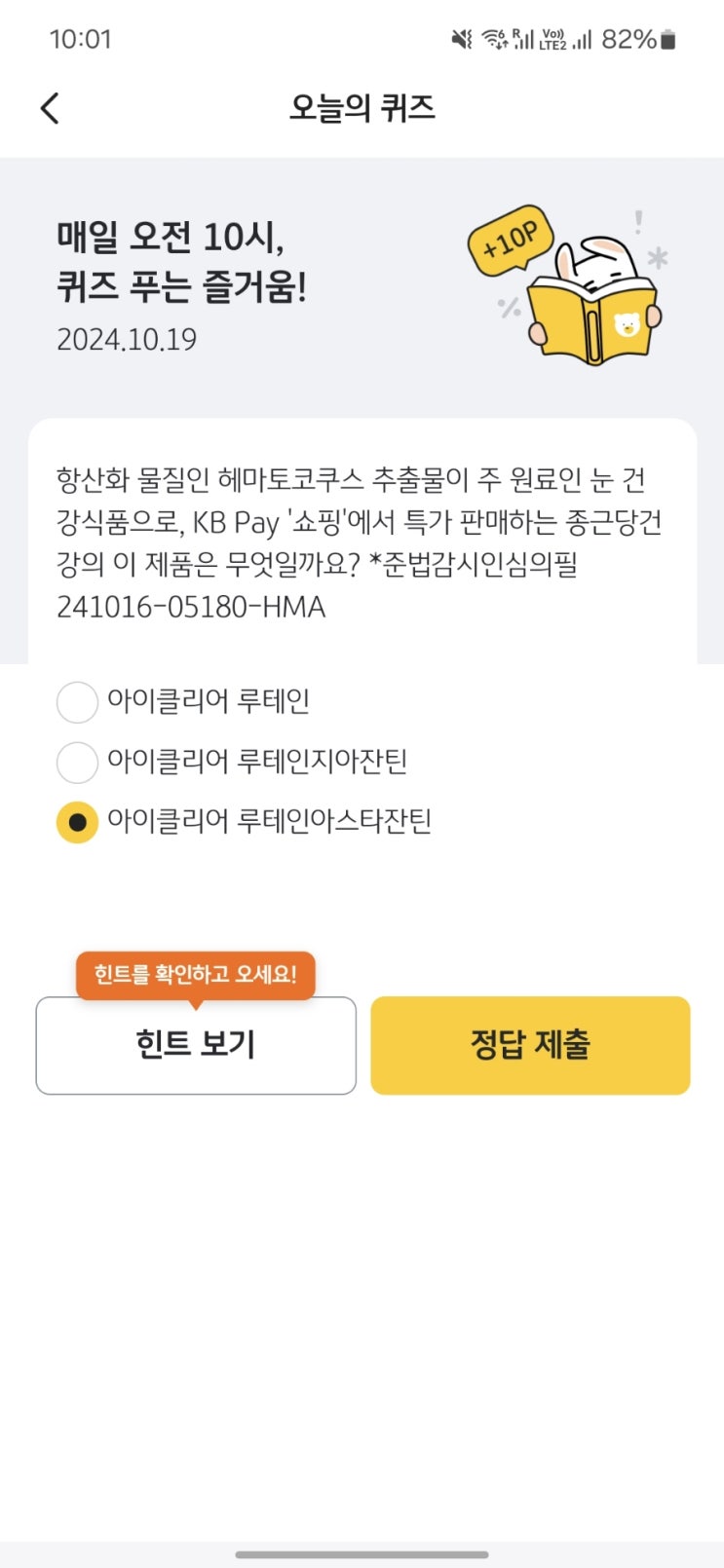The width and height of the screenshot is (724, 1568).
Task: Select the 아이클리어 루테인 option
Action: (x=78, y=702)
